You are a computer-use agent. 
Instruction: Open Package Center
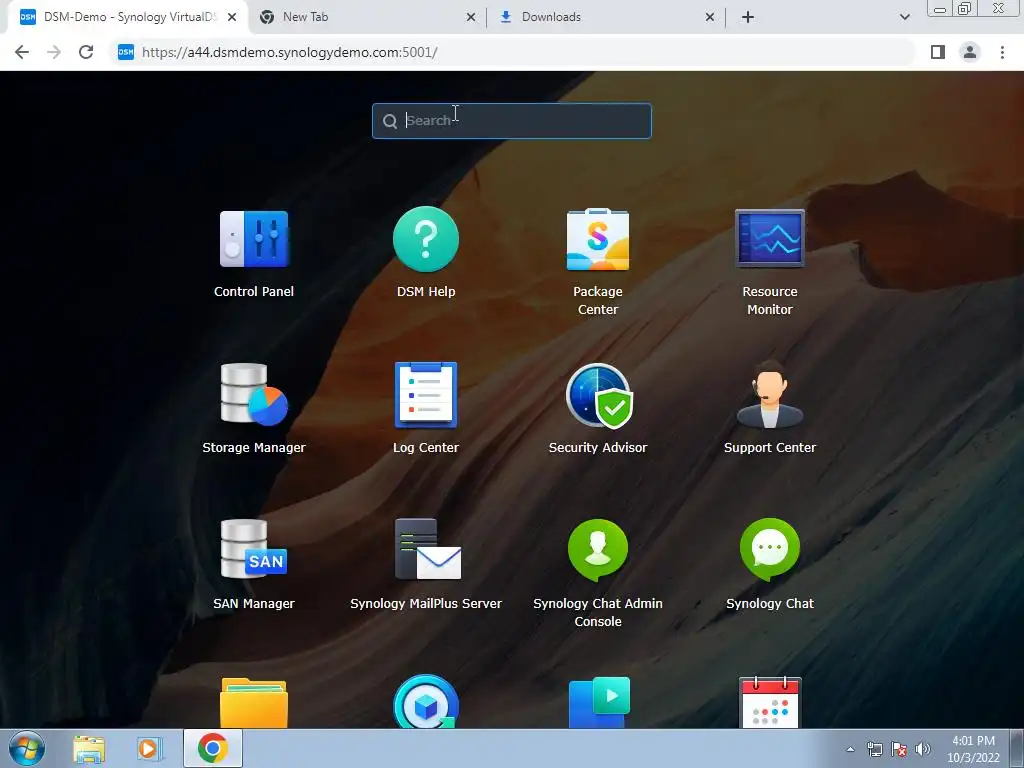pos(598,240)
